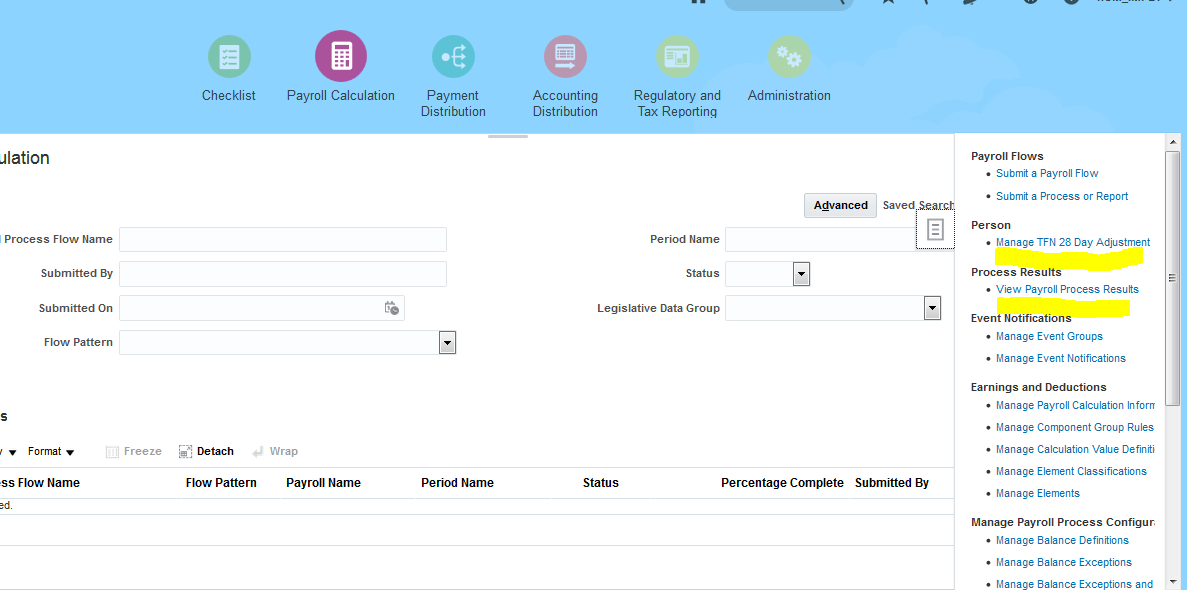Open the Payment Distribution work area
Screen dimensions: 1187x590
click(x=453, y=56)
